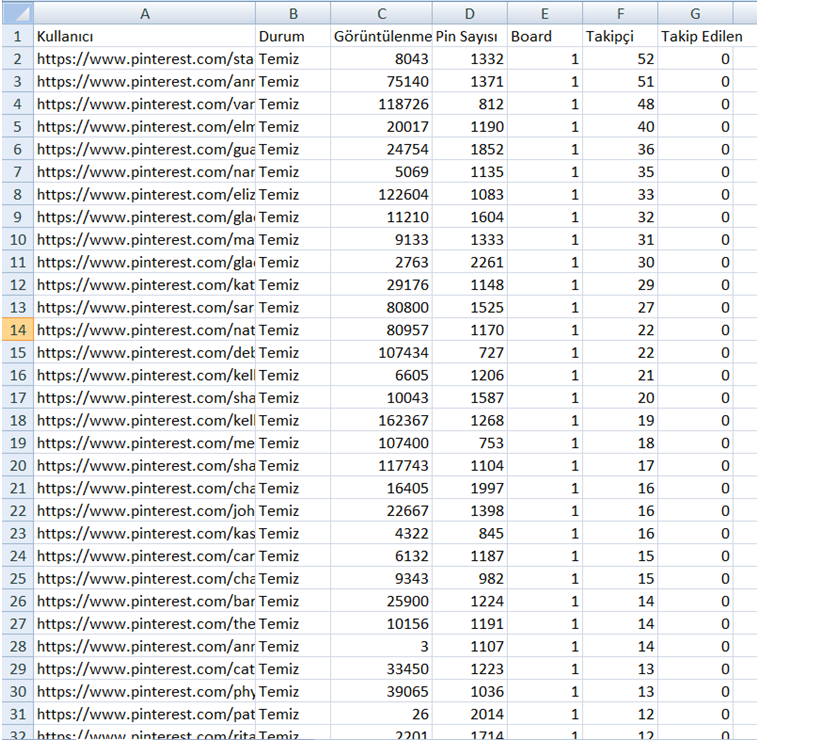820x743 pixels.
Task: Click the Pin Sayısı header cell
Action: click(x=470, y=37)
